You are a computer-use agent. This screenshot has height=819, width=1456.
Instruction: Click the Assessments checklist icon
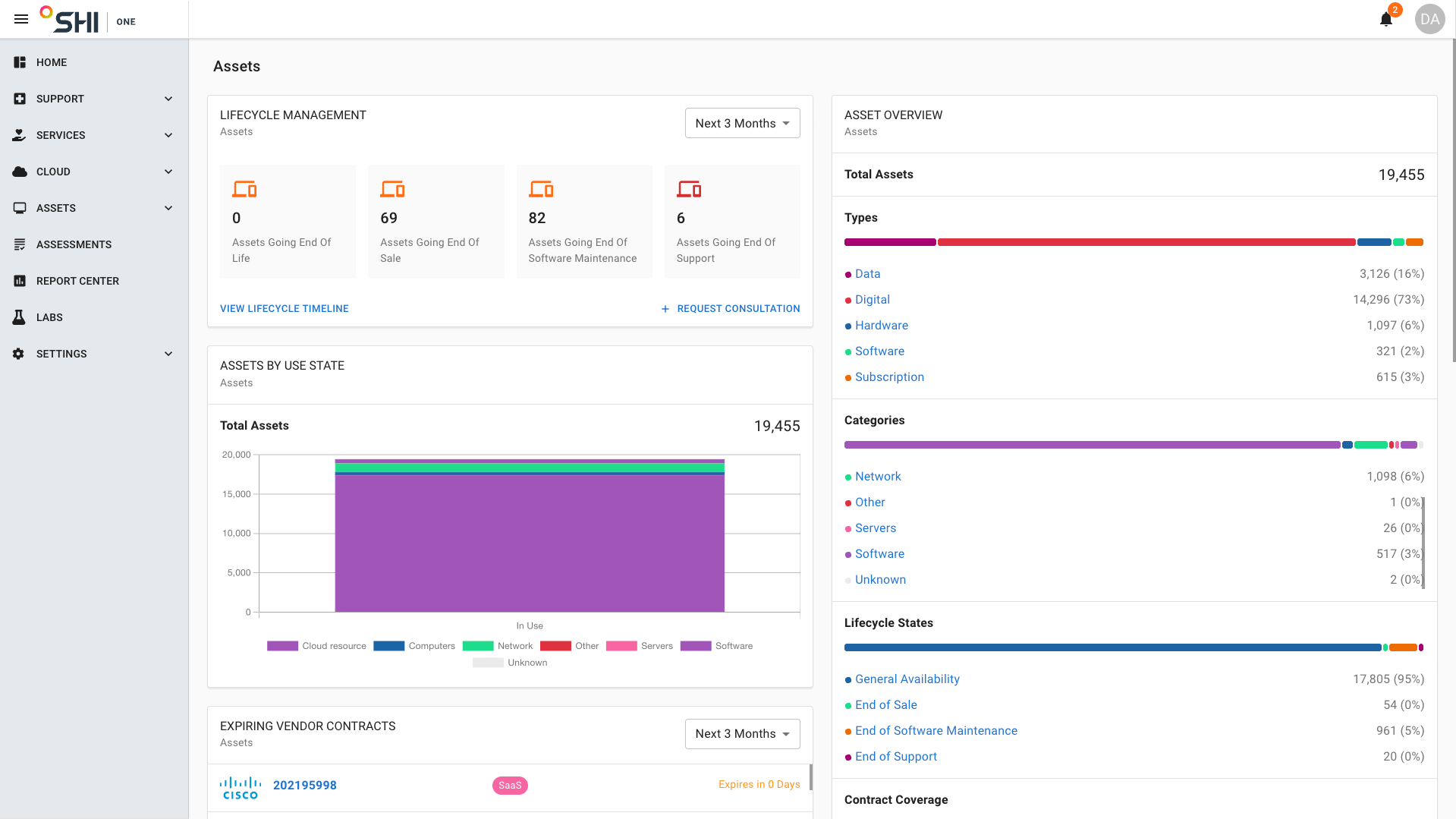tap(20, 244)
